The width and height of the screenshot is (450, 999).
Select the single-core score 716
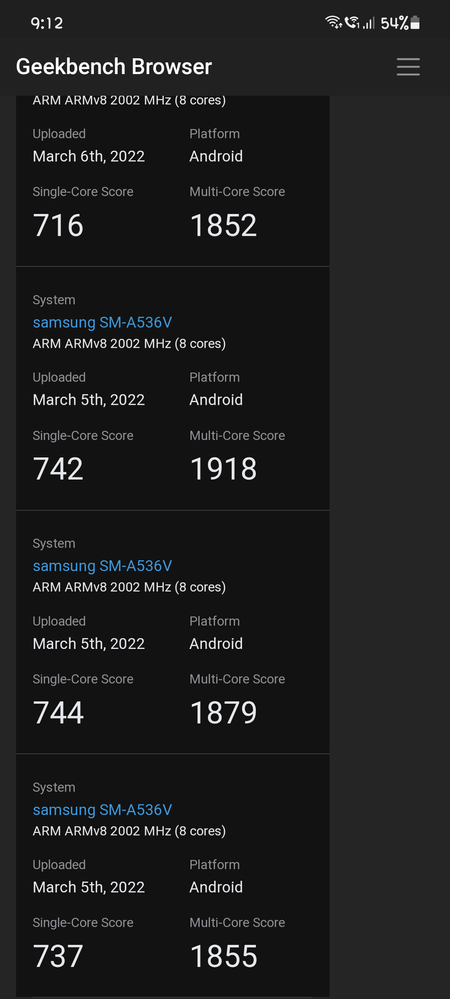58,226
